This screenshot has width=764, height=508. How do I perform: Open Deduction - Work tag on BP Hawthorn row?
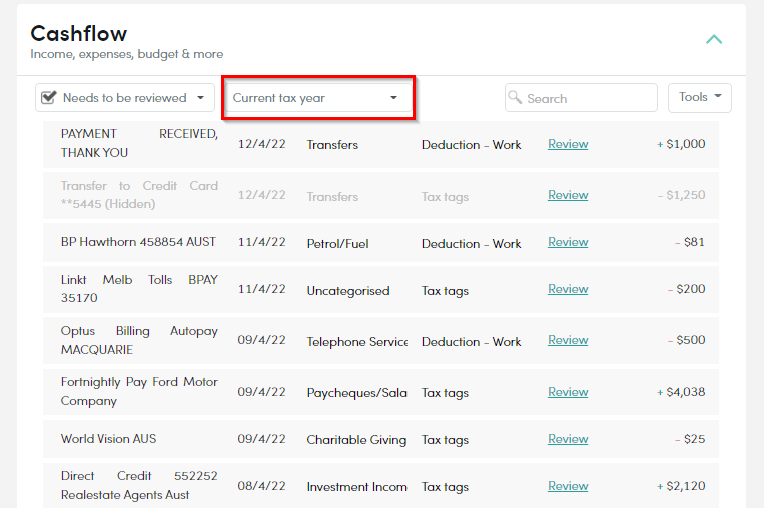point(472,244)
